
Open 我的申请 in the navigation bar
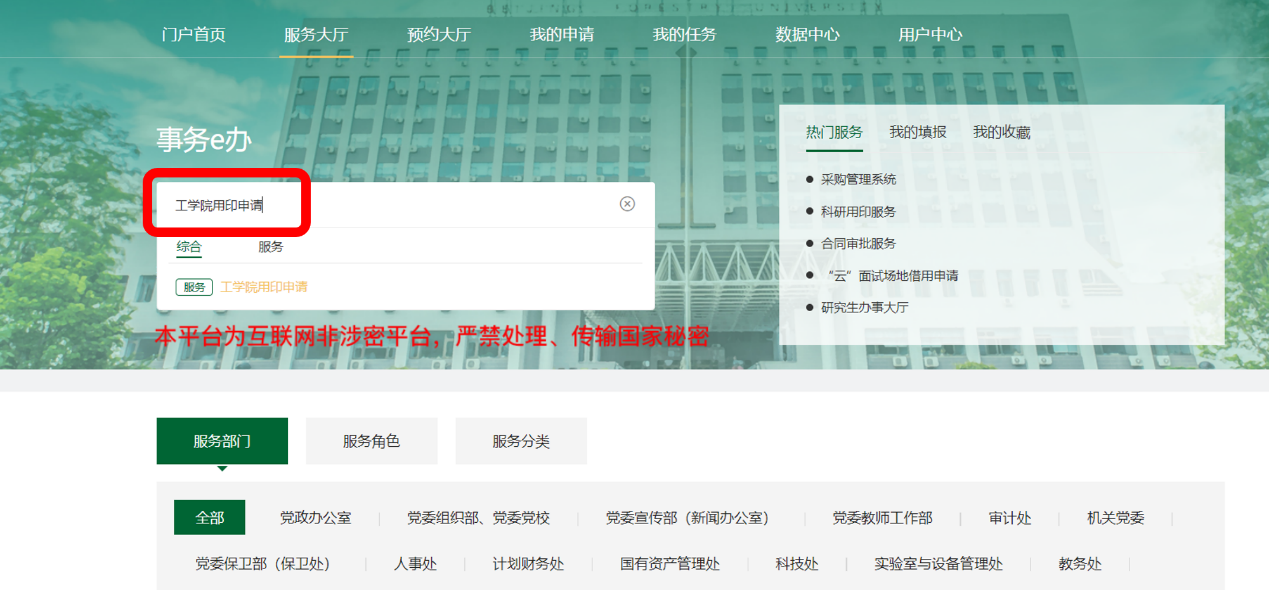(562, 34)
